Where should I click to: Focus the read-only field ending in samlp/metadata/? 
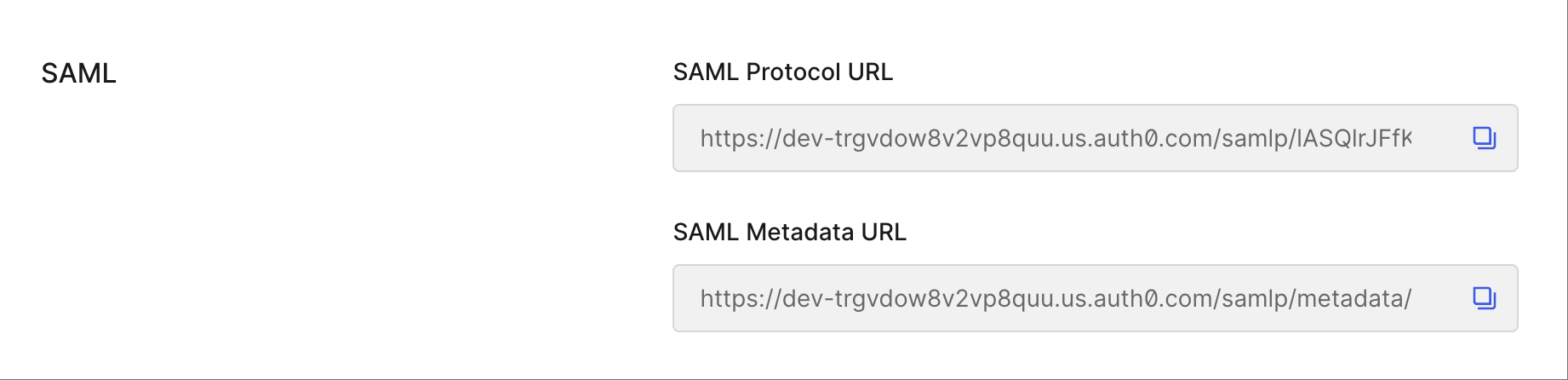coord(1056,298)
